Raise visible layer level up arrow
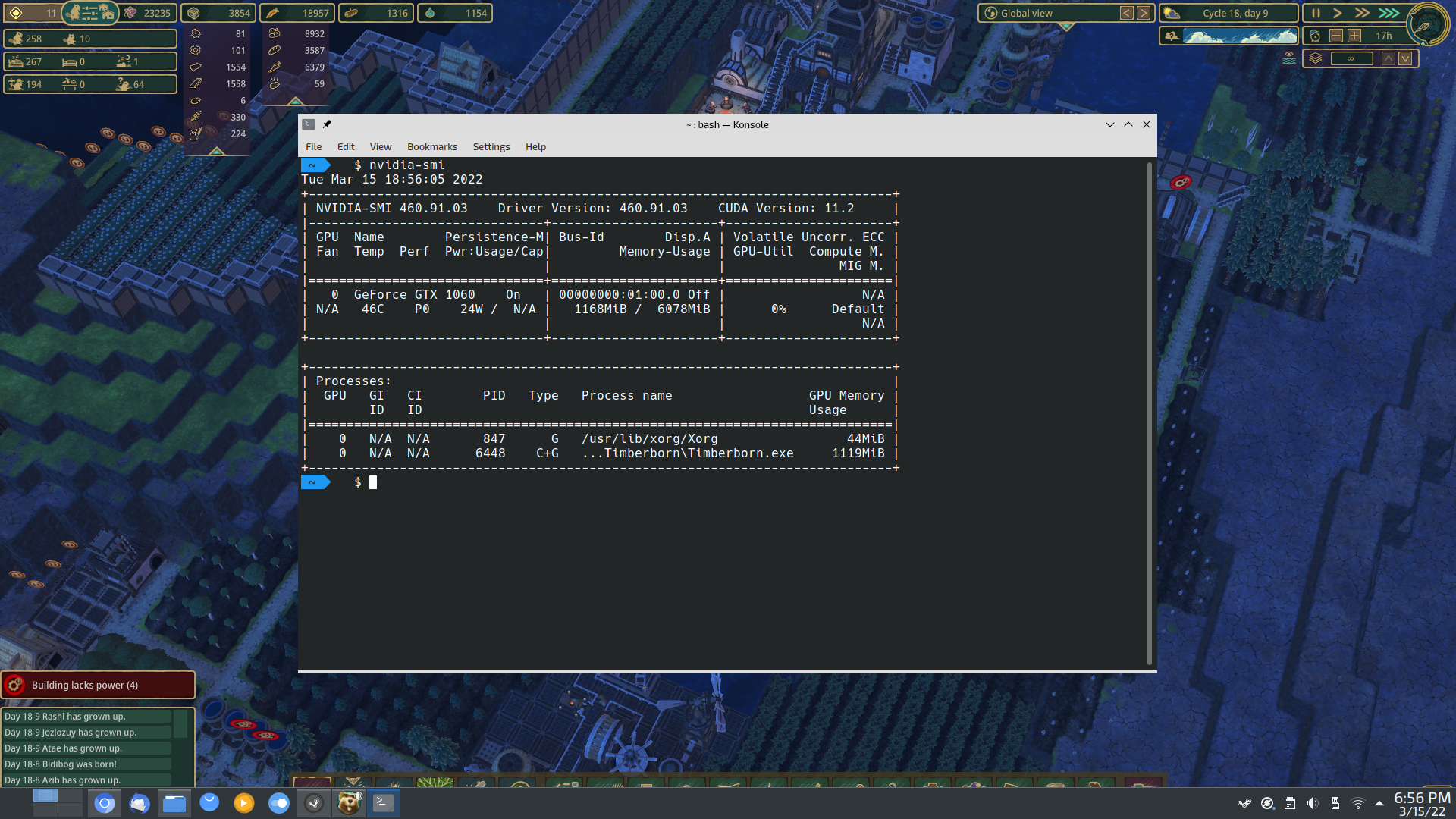 (1389, 58)
